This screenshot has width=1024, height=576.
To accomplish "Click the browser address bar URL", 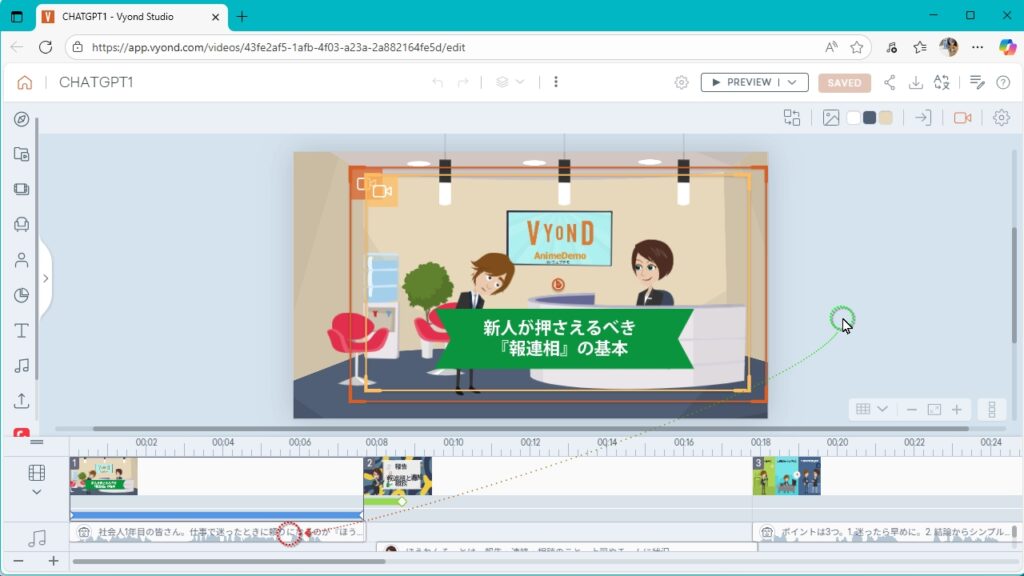I will tap(278, 47).
